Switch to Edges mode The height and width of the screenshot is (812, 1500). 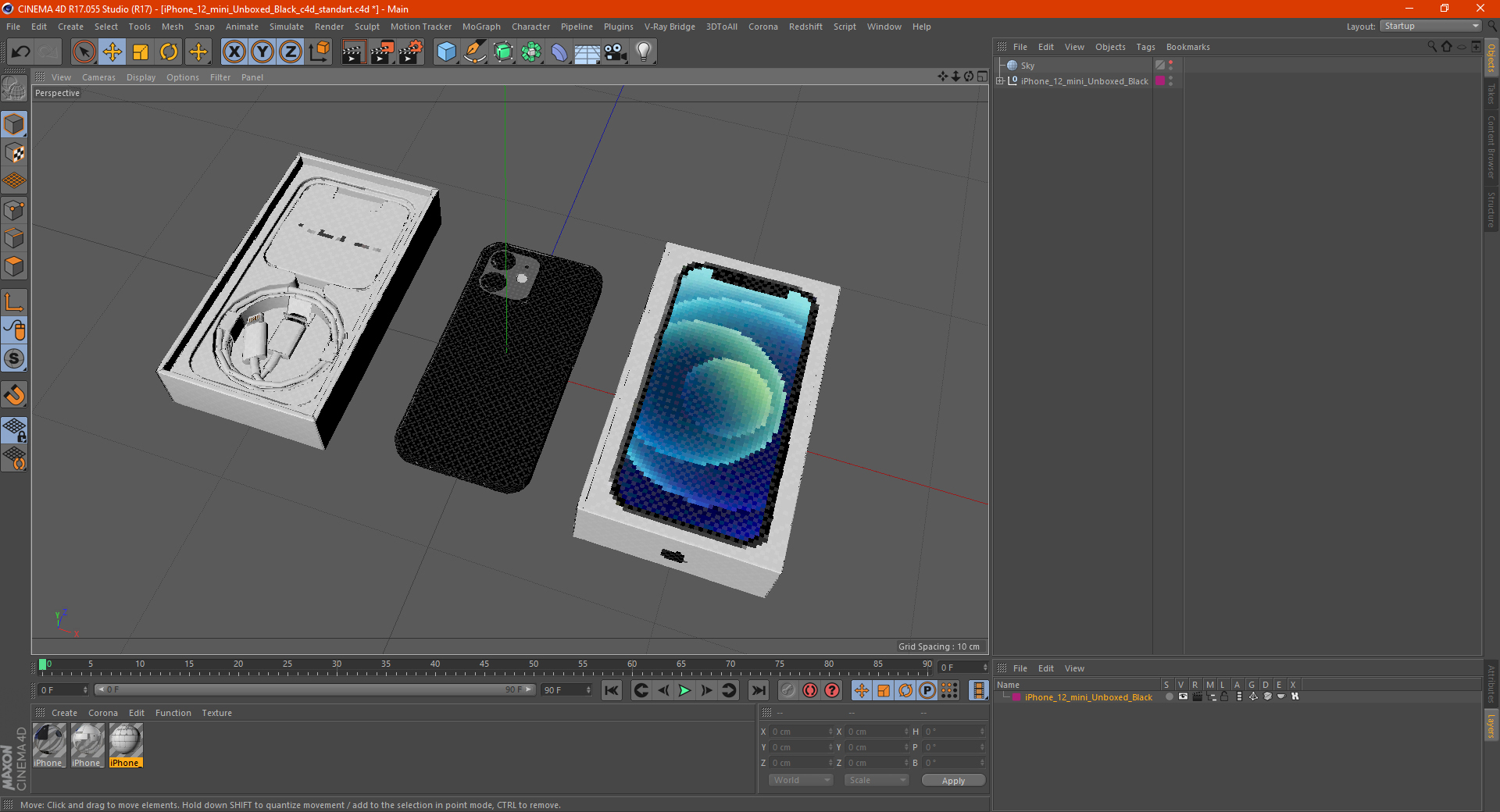click(x=14, y=238)
